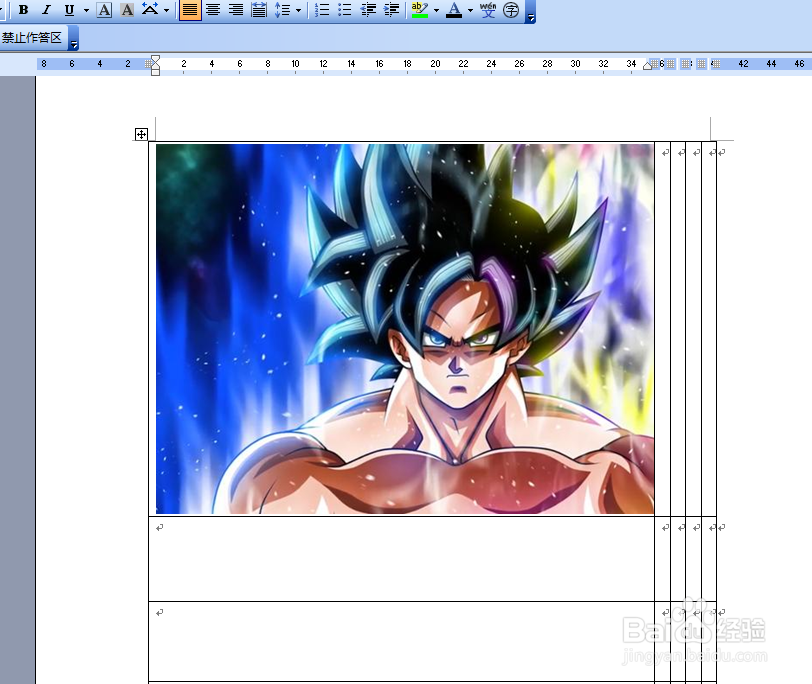Apply character border icon
812x684 pixels.
coord(104,9)
